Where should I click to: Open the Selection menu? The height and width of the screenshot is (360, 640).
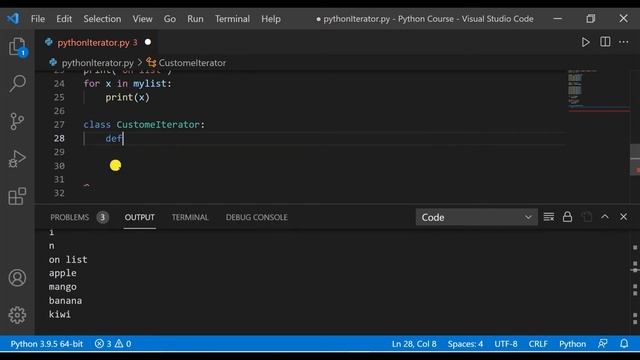pyautogui.click(x=102, y=19)
